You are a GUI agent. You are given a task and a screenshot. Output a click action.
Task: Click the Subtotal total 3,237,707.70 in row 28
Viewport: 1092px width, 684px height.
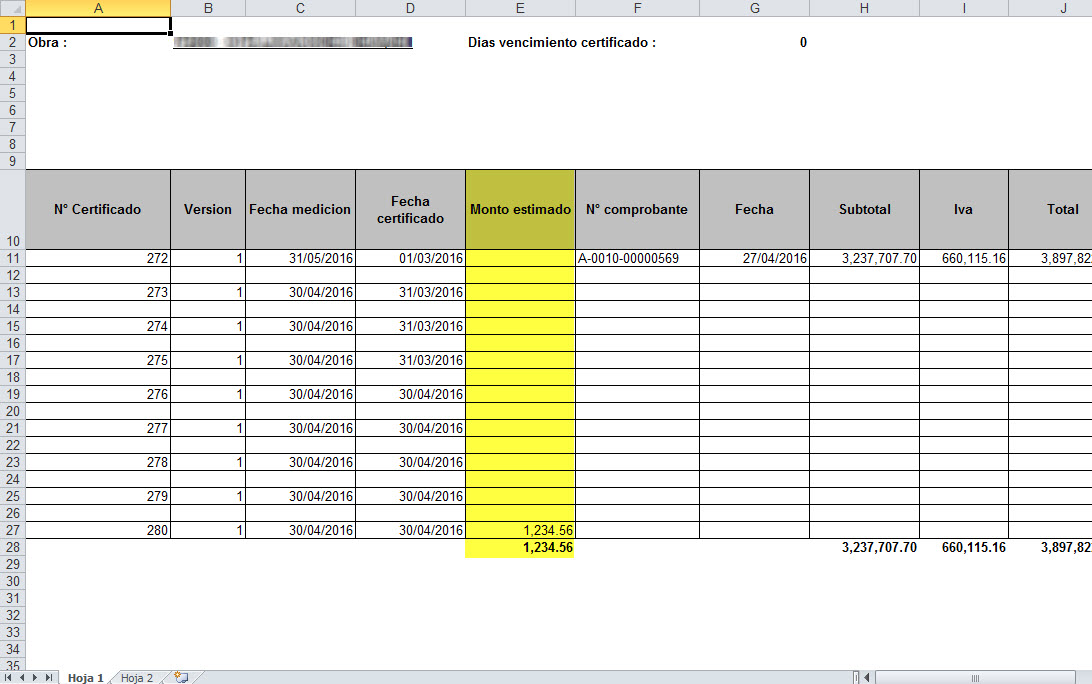pyautogui.click(x=864, y=548)
